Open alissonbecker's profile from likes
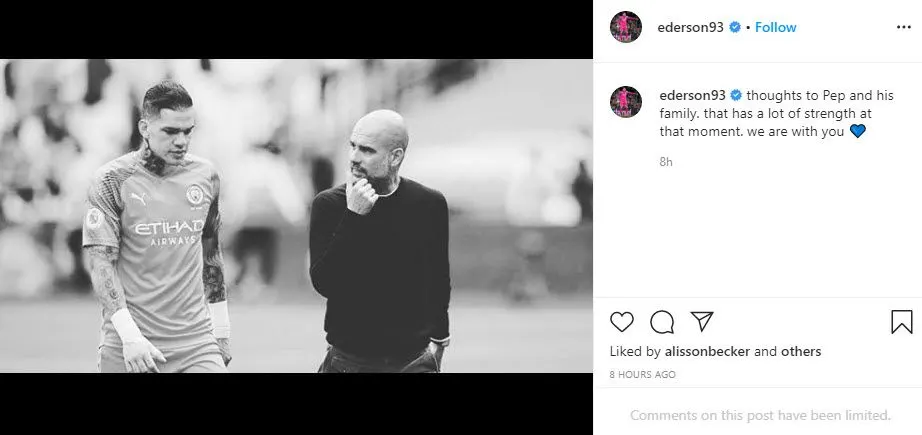 tap(707, 352)
